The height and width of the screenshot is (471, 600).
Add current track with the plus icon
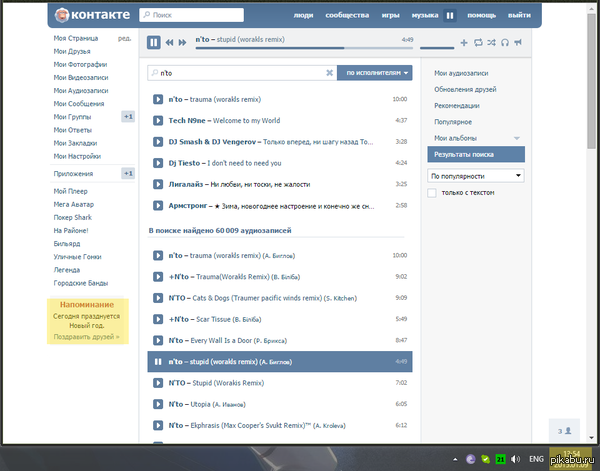(x=463, y=43)
